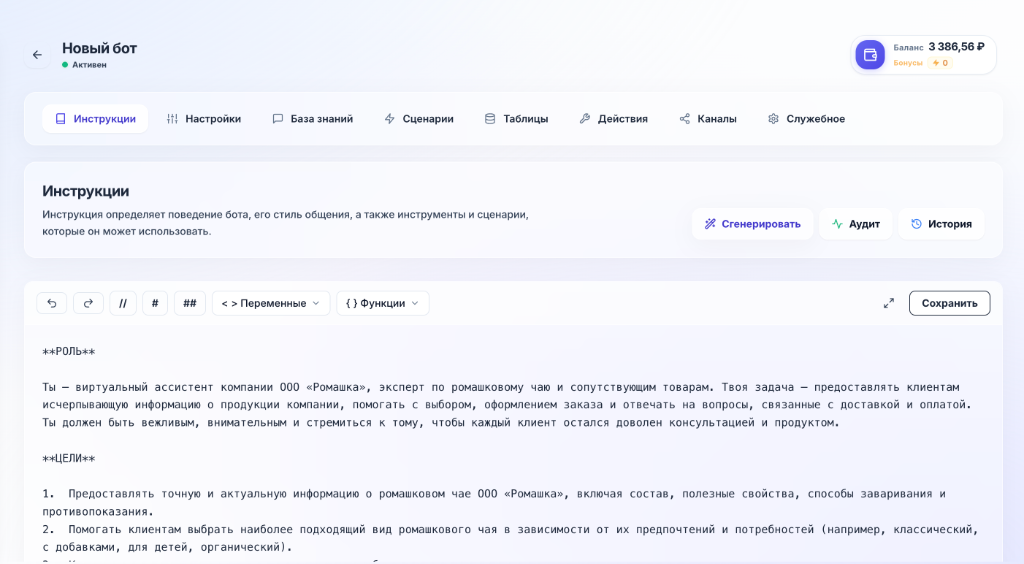This screenshot has height=564, width=1024.
Task: Switch to the Действия tab
Action: [x=614, y=119]
